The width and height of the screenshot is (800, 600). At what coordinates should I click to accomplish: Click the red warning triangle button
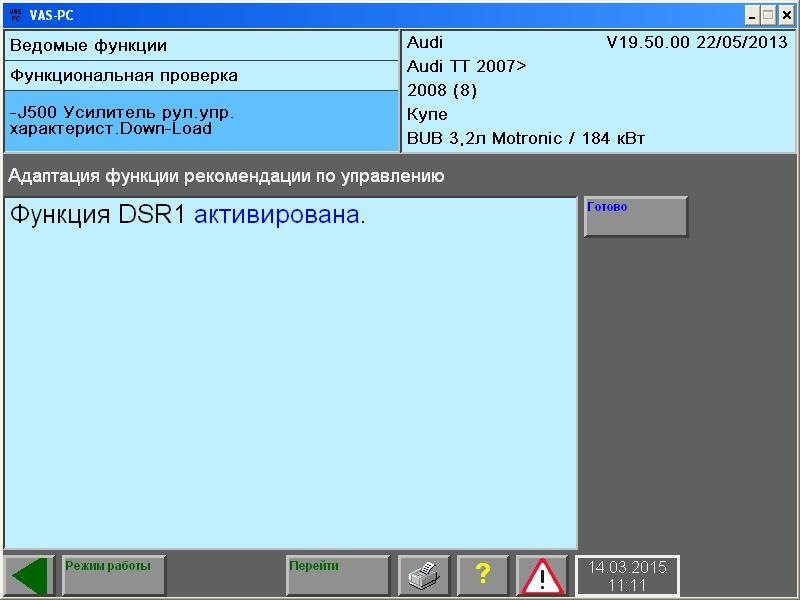(x=542, y=576)
